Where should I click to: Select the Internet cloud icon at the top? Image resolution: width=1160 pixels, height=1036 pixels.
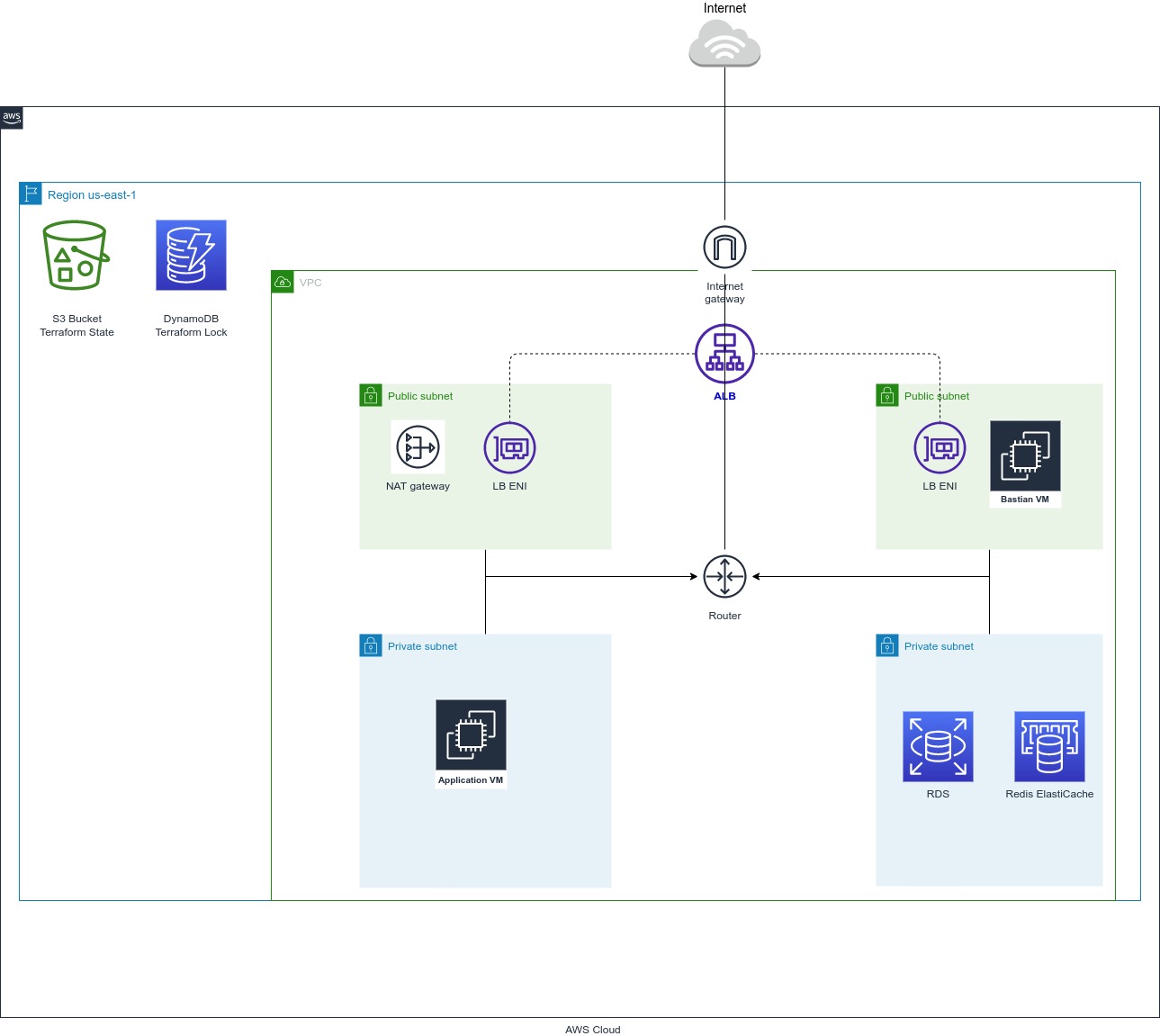(724, 43)
